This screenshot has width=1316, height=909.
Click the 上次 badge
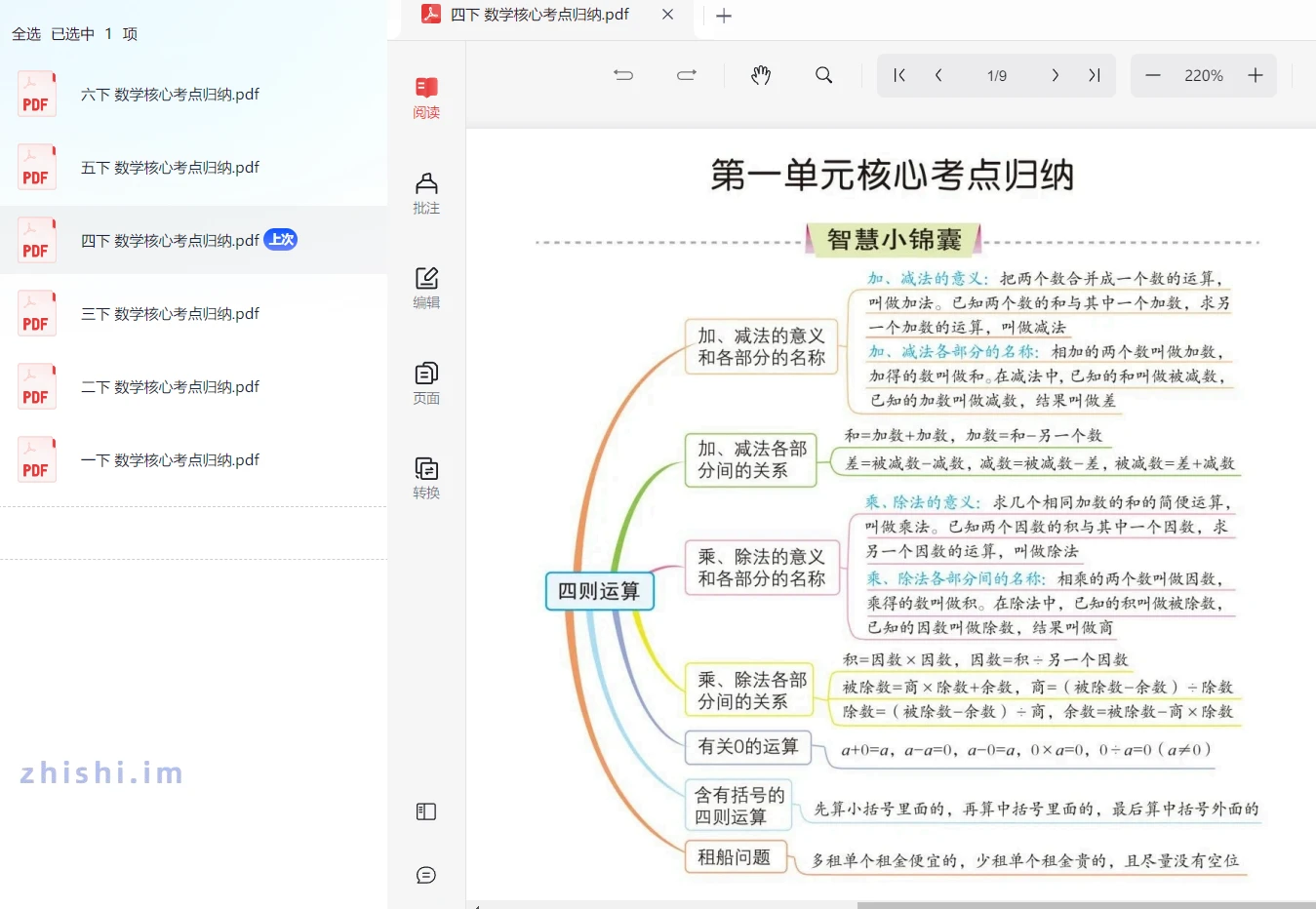281,240
